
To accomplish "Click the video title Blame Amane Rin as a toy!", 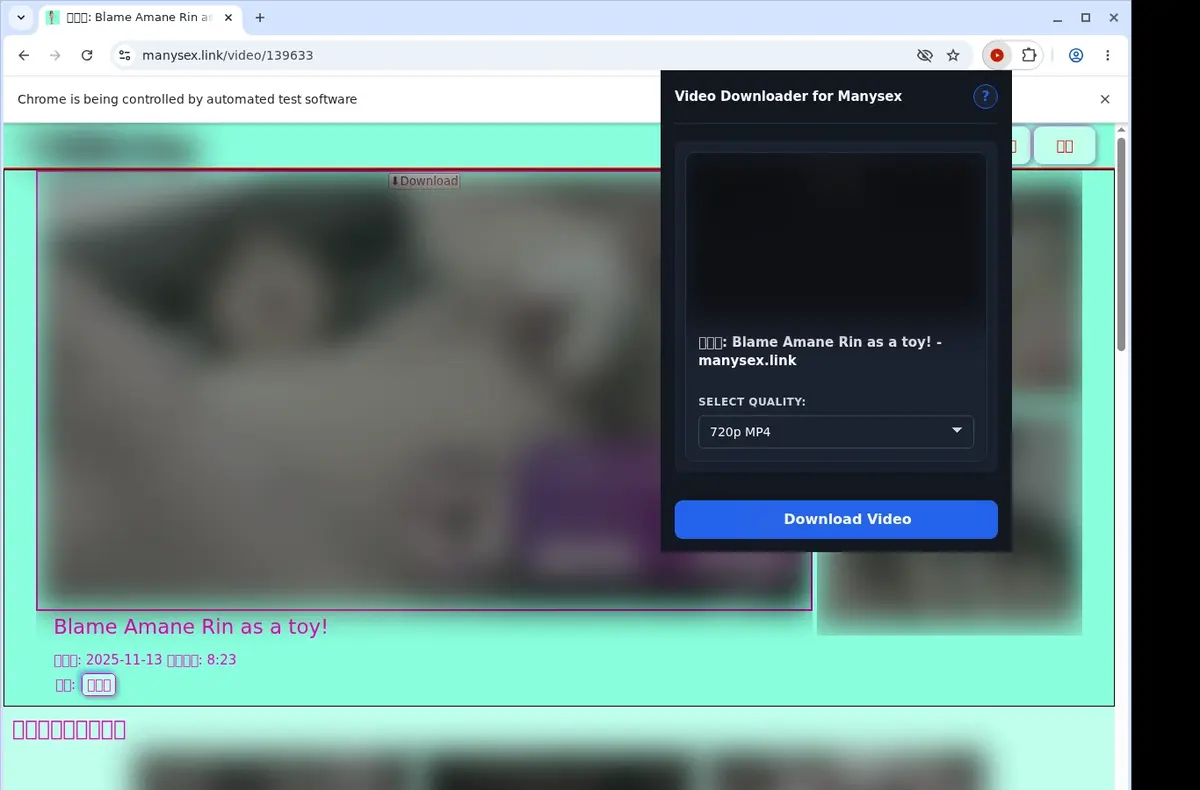I will pyautogui.click(x=190, y=627).
